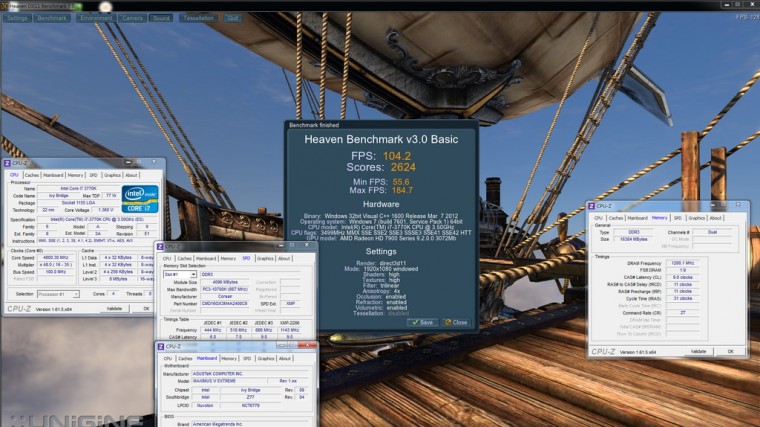This screenshot has width=760, height=427.
Task: Click the CPU-Z logo icon in CPU window titlebar
Action: point(7,163)
